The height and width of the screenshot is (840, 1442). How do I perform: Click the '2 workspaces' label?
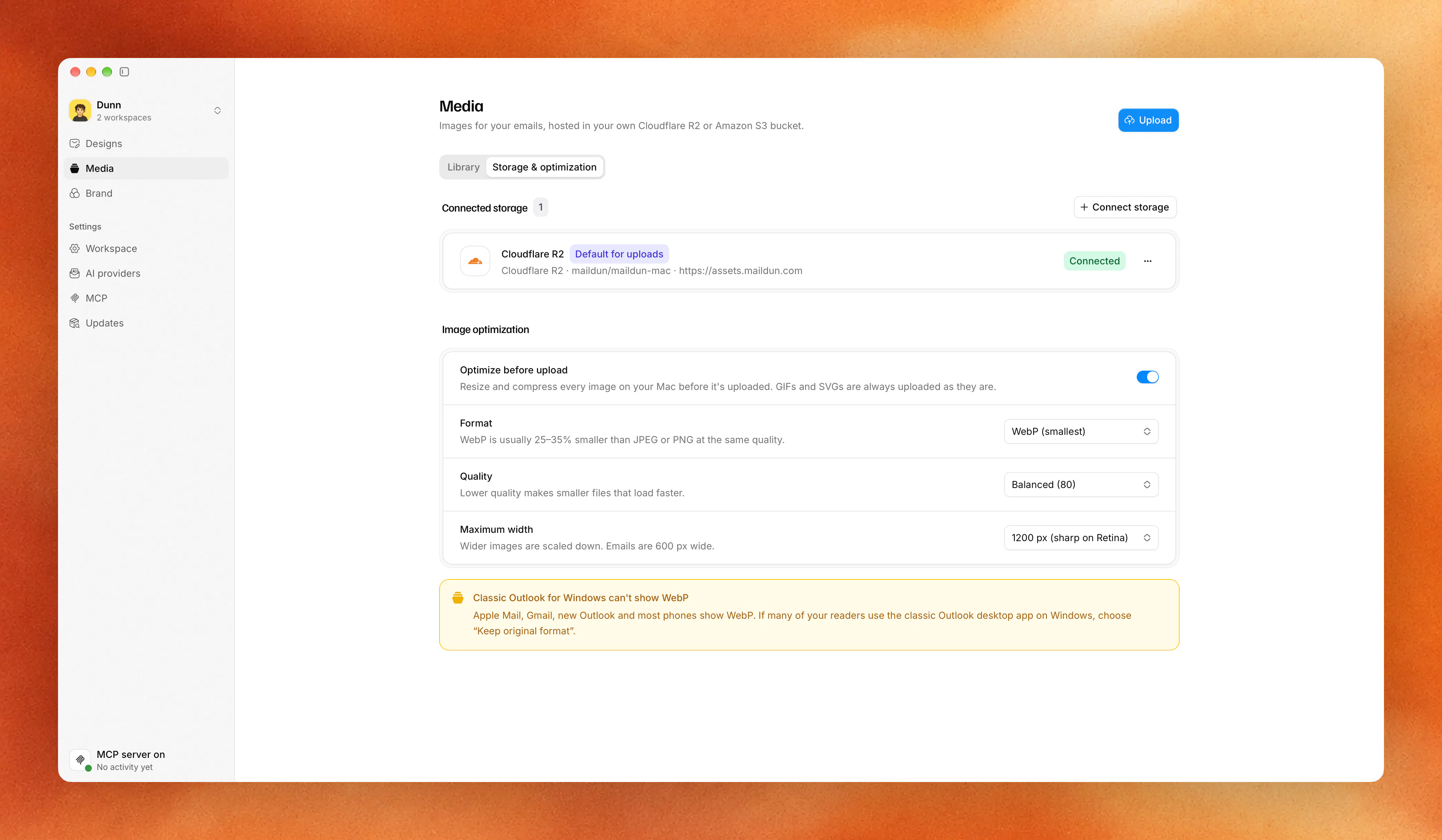click(124, 118)
